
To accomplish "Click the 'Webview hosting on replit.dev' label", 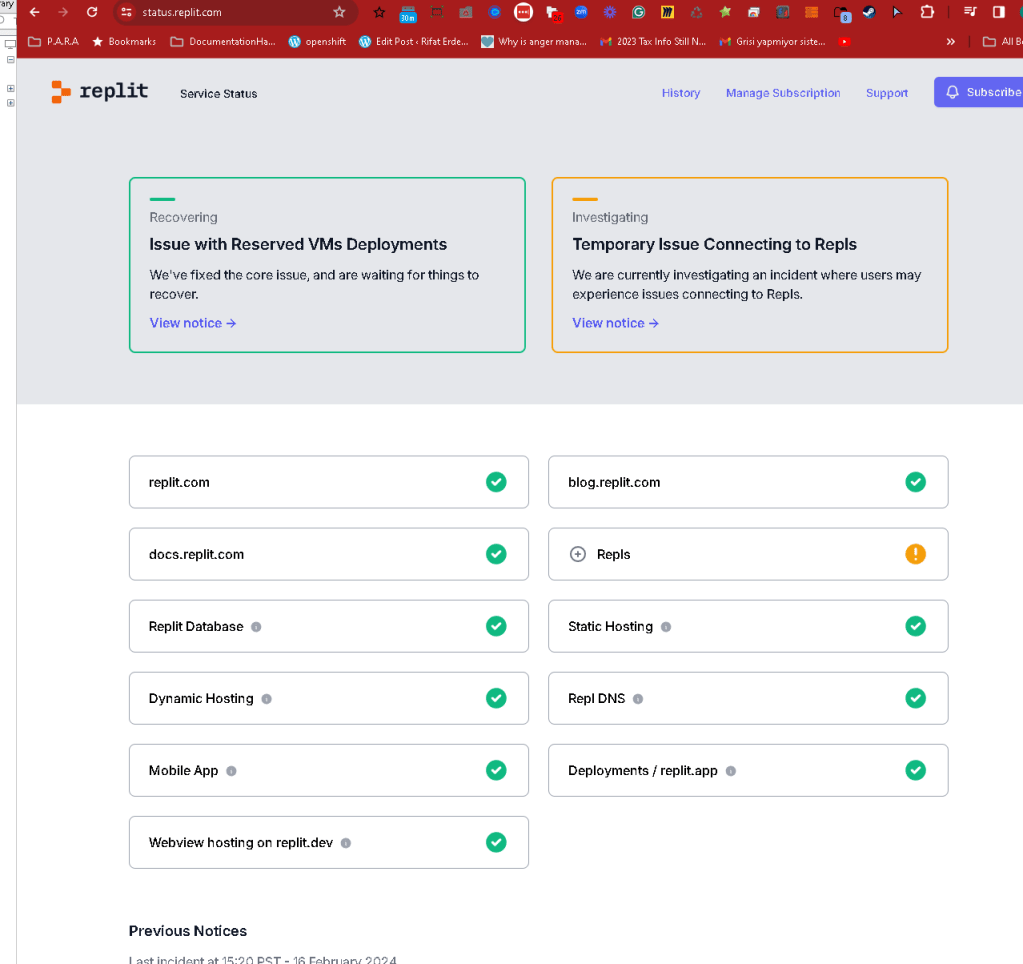I will click(x=241, y=843).
